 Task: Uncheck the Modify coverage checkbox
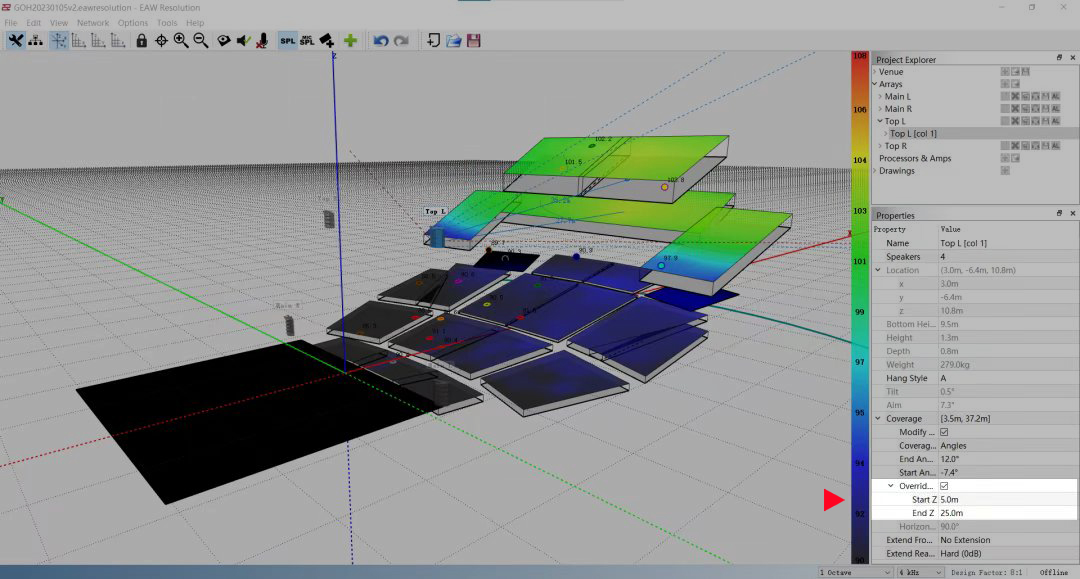pyautogui.click(x=944, y=432)
